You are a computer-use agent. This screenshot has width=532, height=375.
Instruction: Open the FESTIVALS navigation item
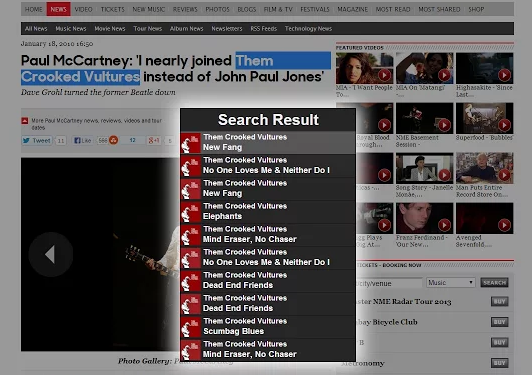[315, 9]
